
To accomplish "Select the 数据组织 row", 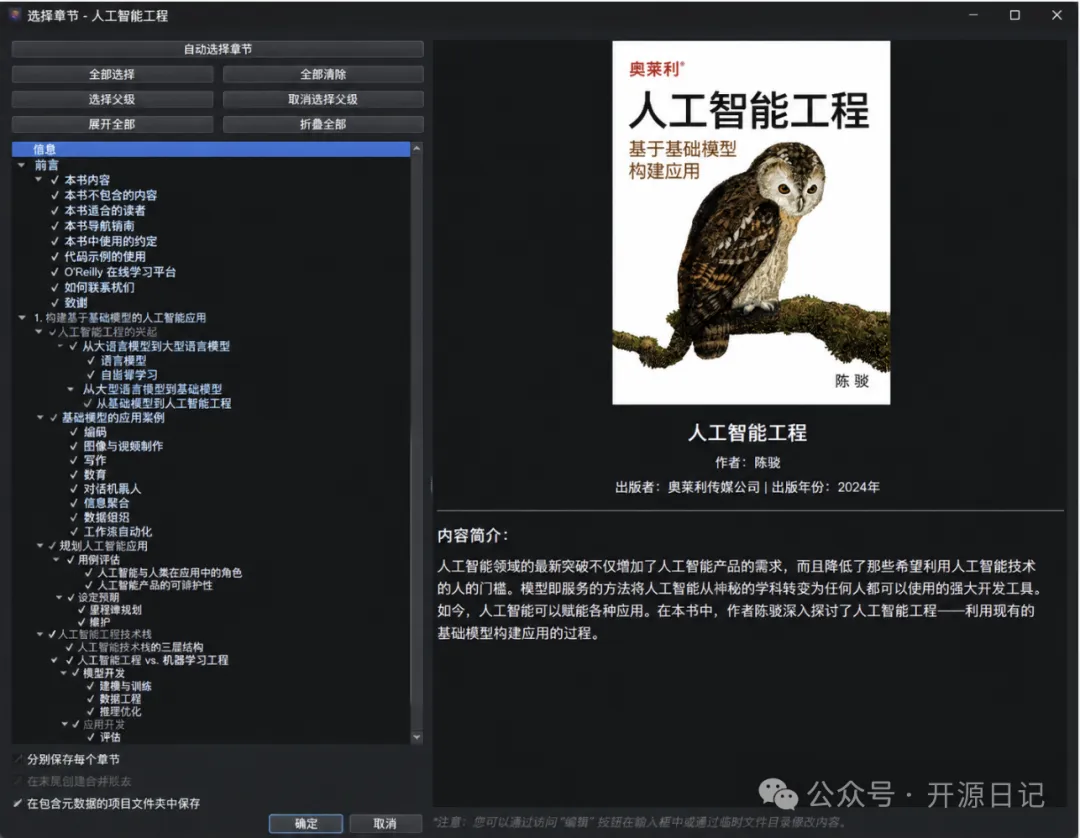I will (106, 517).
